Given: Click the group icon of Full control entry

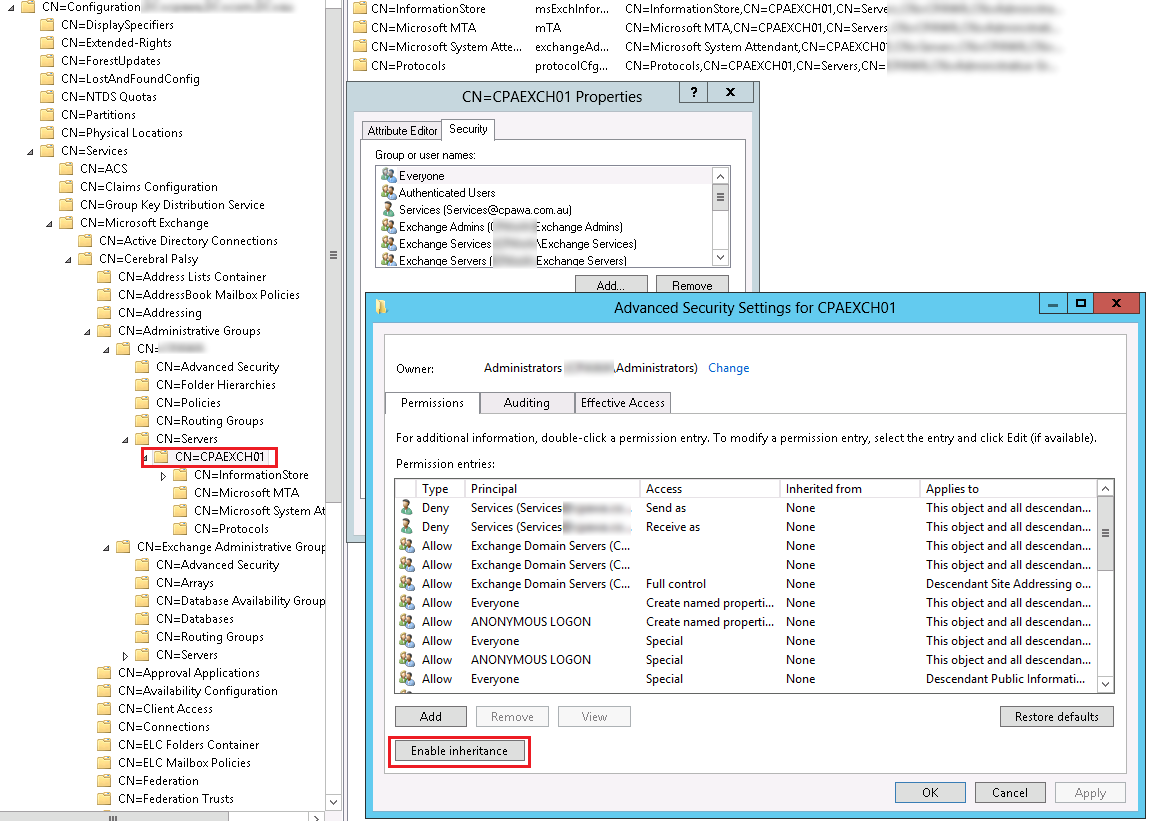Looking at the screenshot, I should click(406, 584).
